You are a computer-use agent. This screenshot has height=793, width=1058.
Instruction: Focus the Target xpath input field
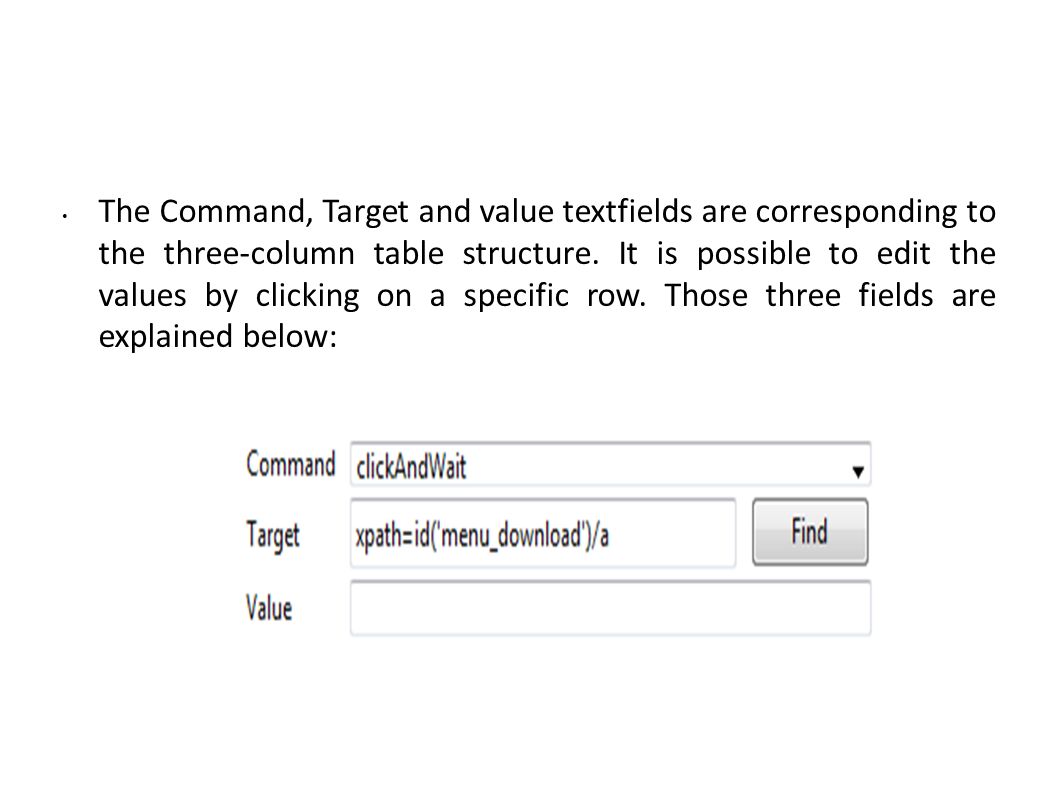coord(542,534)
